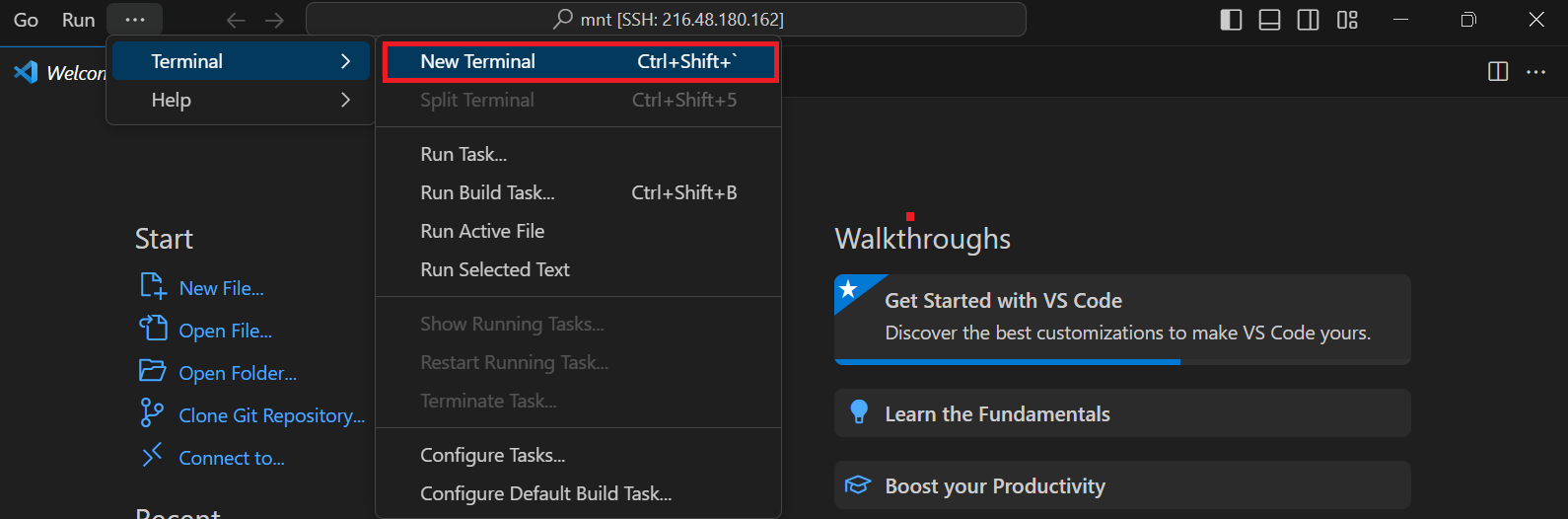Screen dimensions: 1568x519
Task: Click the go back arrow
Action: click(236, 20)
